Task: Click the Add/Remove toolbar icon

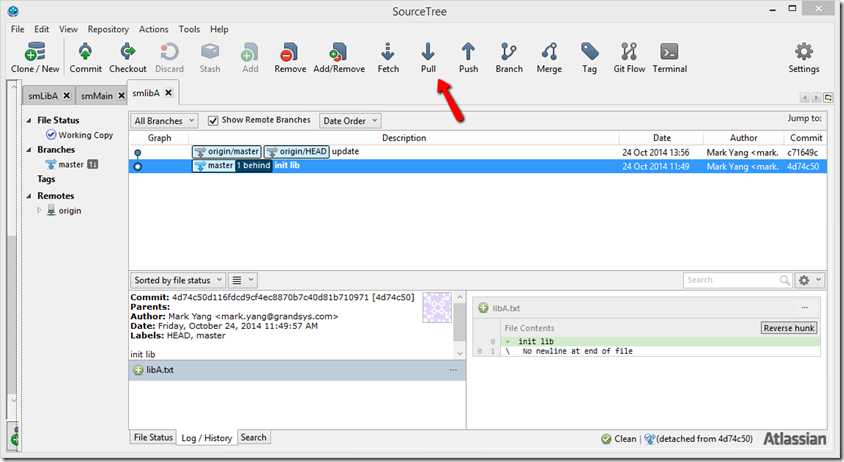Action: [339, 58]
